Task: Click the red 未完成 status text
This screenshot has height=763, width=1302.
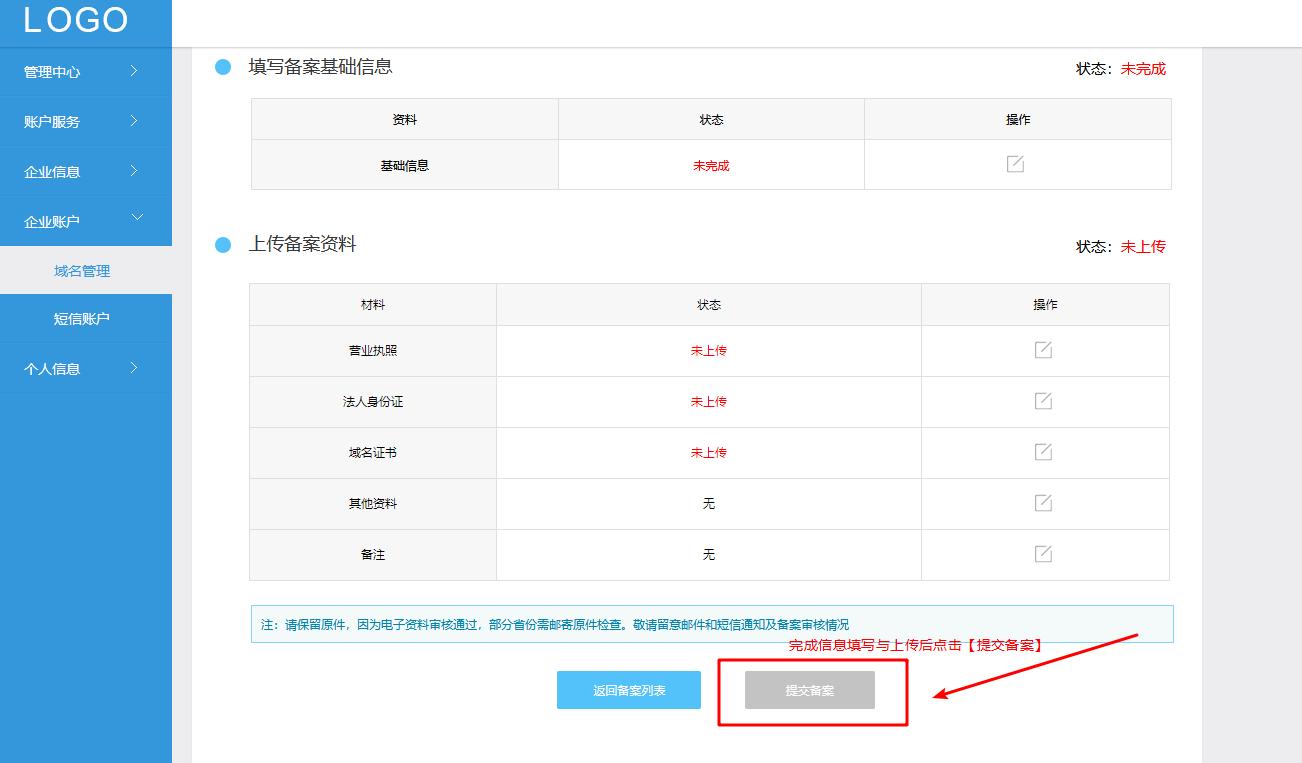Action: [712, 164]
